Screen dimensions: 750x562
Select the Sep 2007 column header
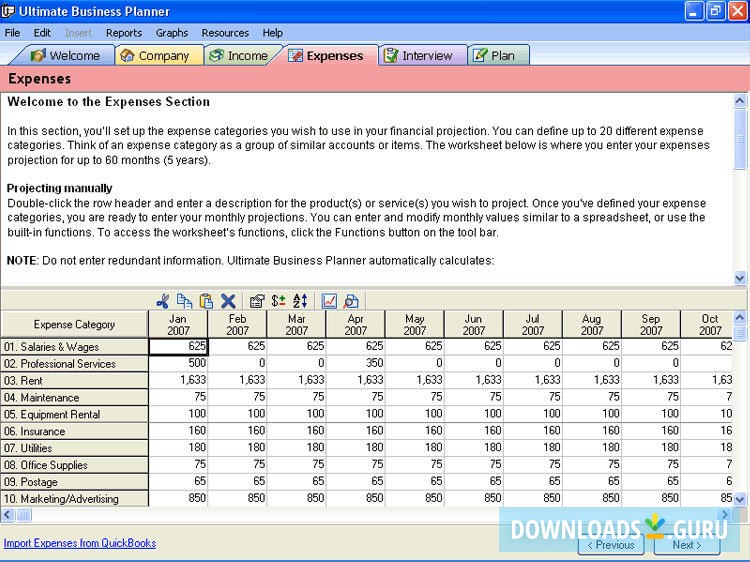pos(651,324)
